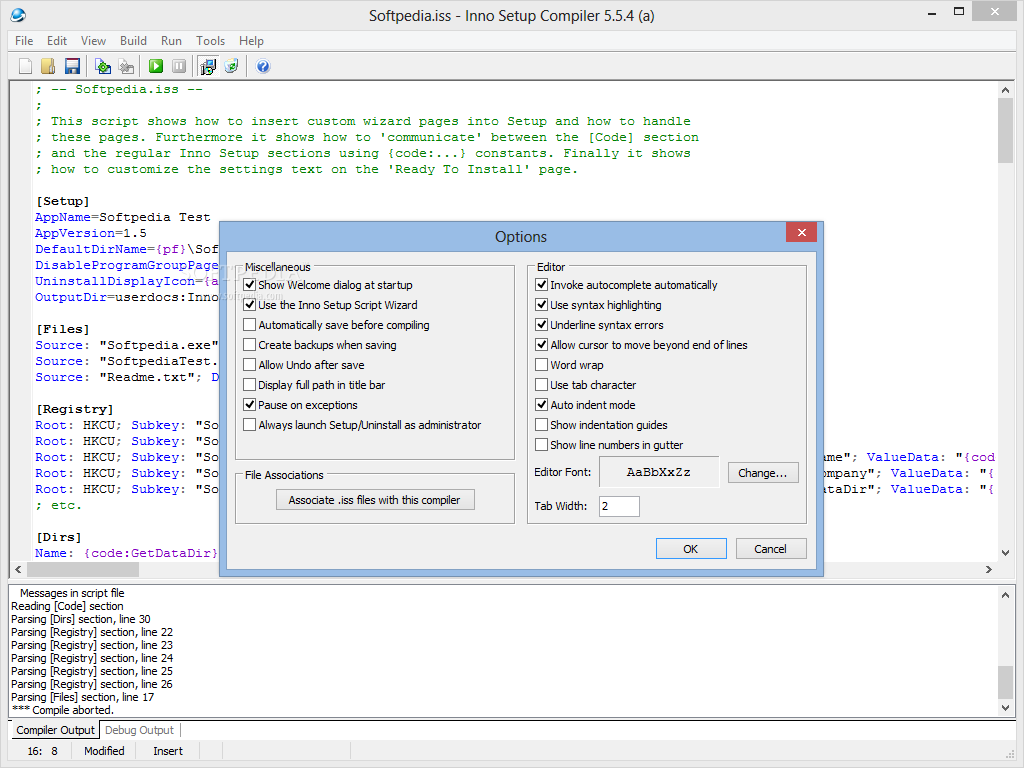
Task: Click the Tab Width input field
Action: click(619, 506)
